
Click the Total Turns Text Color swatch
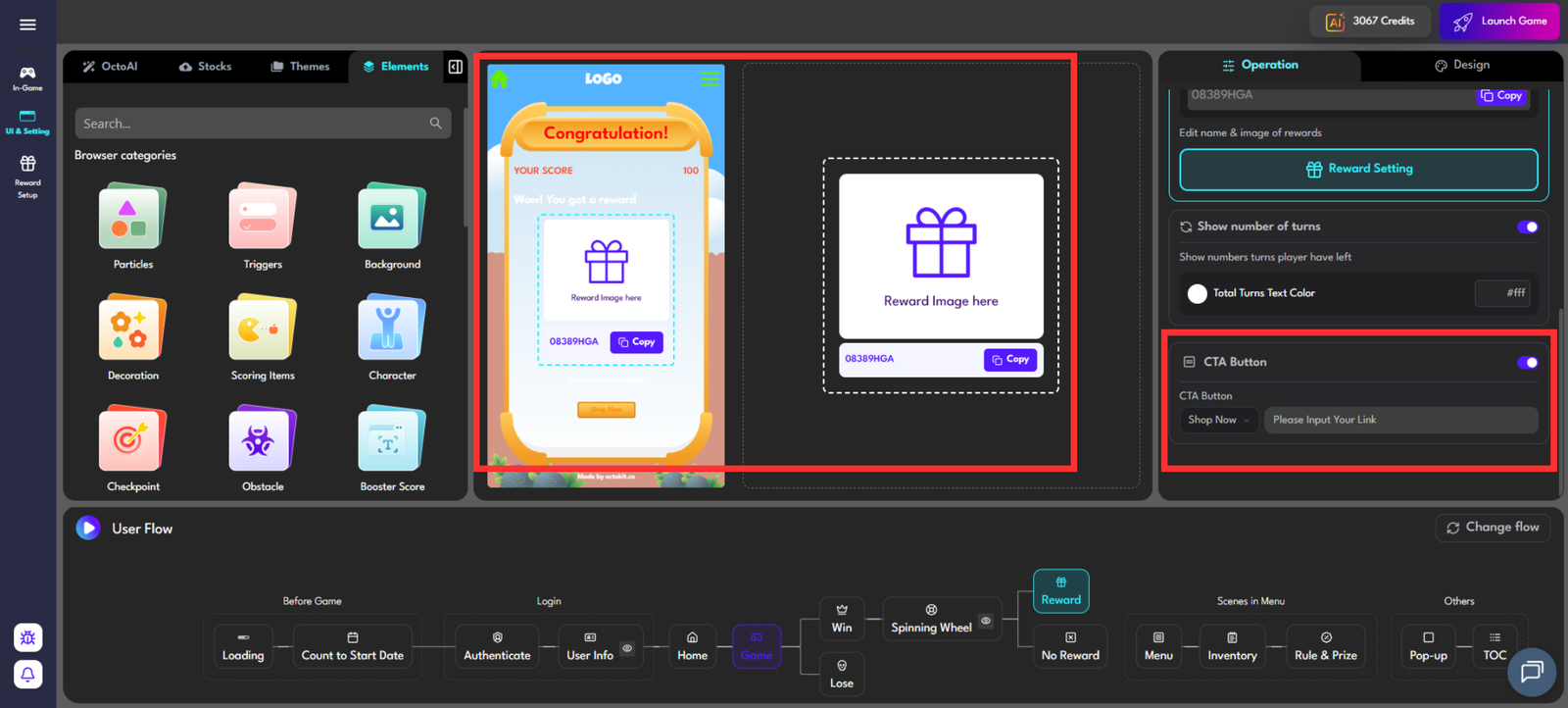[x=1197, y=293]
